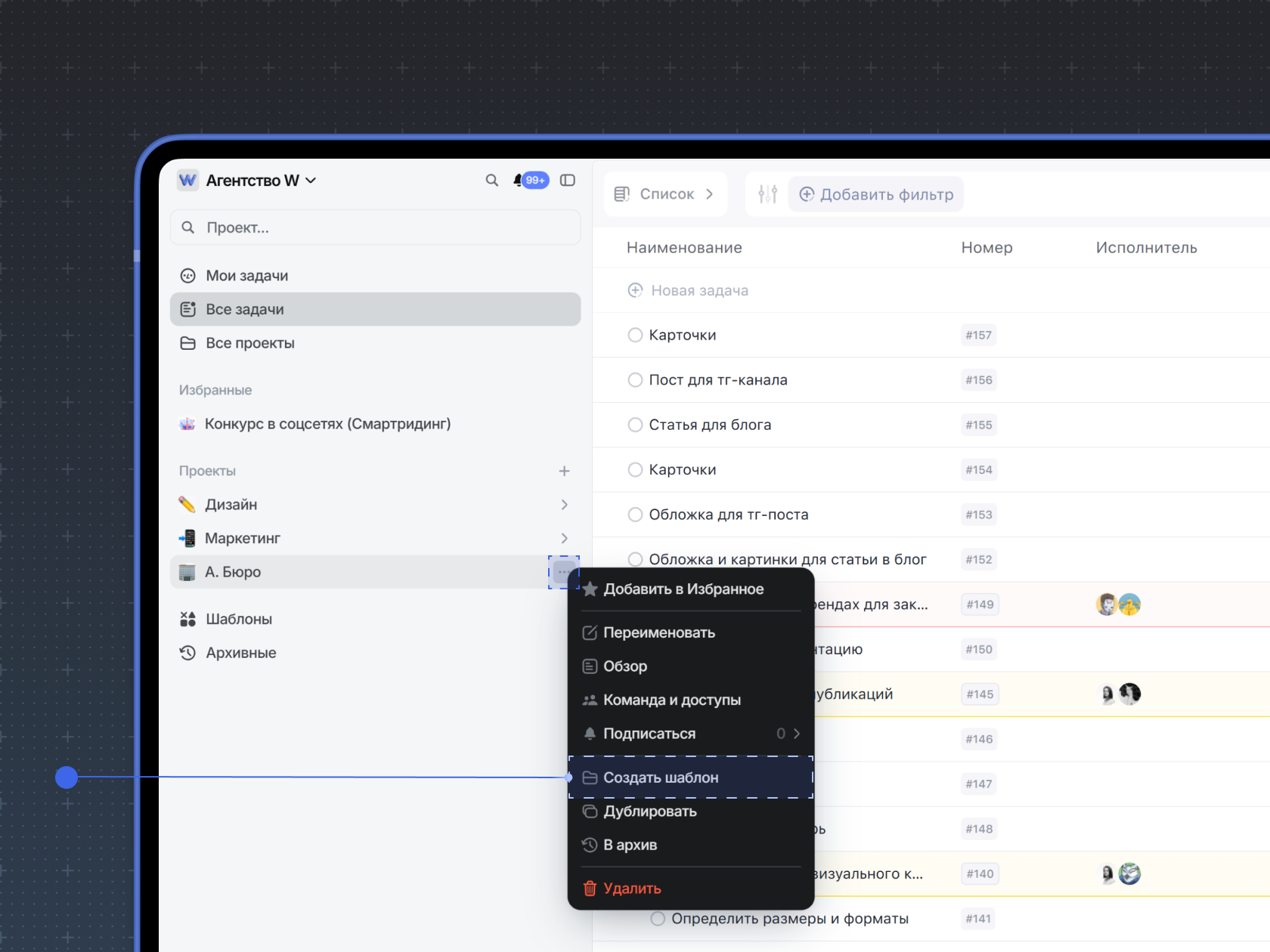Click the avatars on task #149
Screen dimensions: 1270x952
point(1118,604)
